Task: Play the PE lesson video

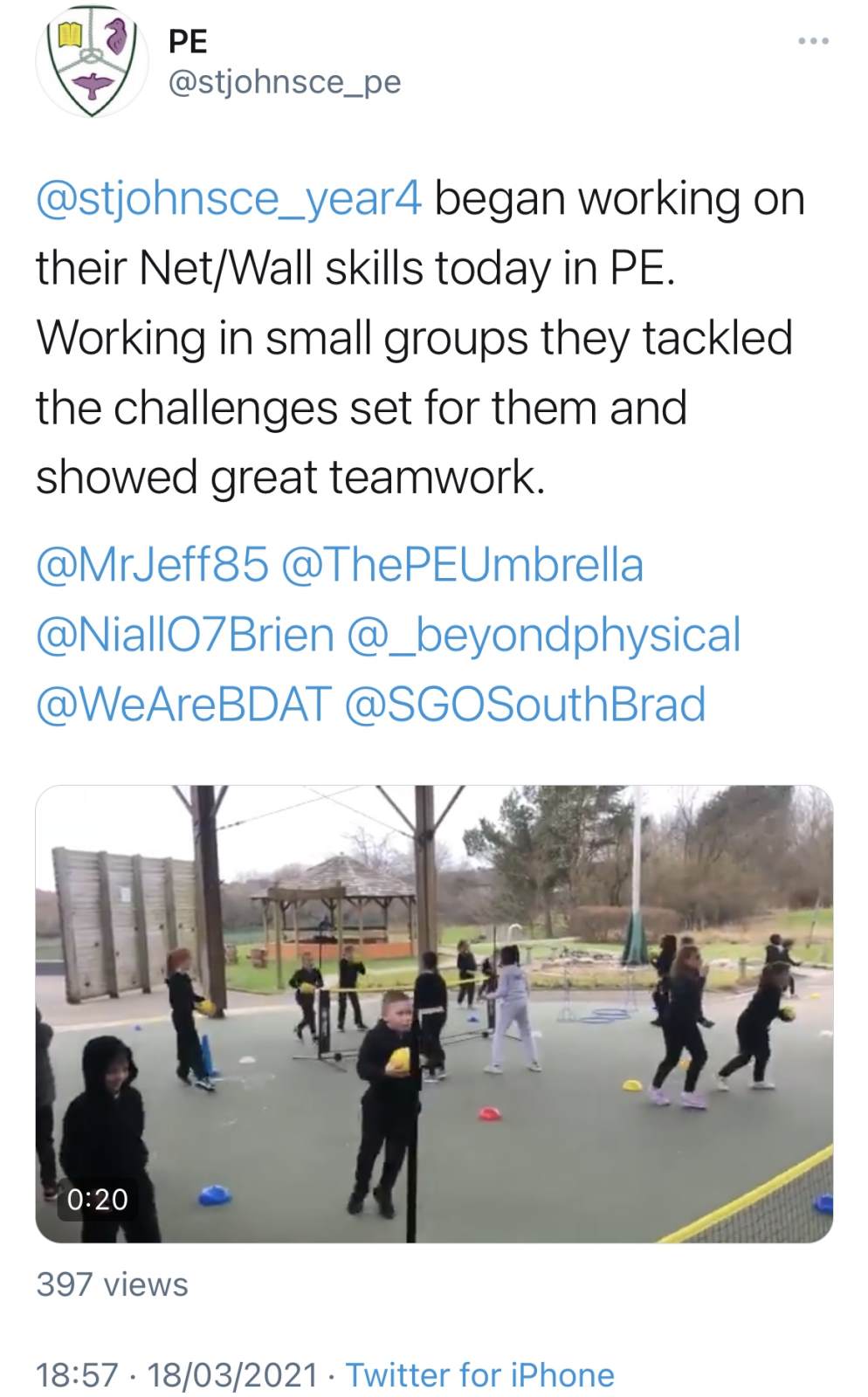Action: tap(434, 1014)
